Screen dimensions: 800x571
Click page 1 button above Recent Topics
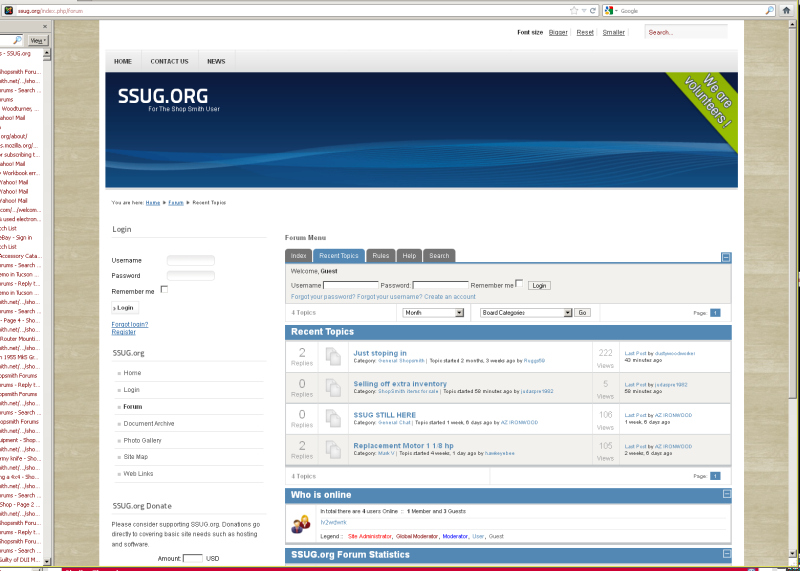click(715, 313)
